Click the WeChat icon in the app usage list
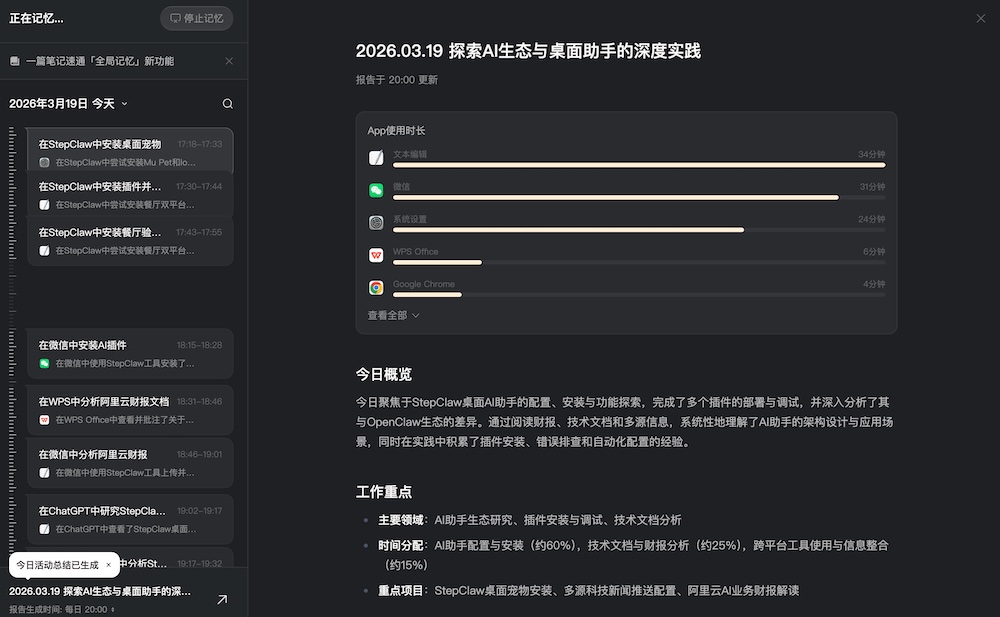The height and width of the screenshot is (617, 1000). 376,190
